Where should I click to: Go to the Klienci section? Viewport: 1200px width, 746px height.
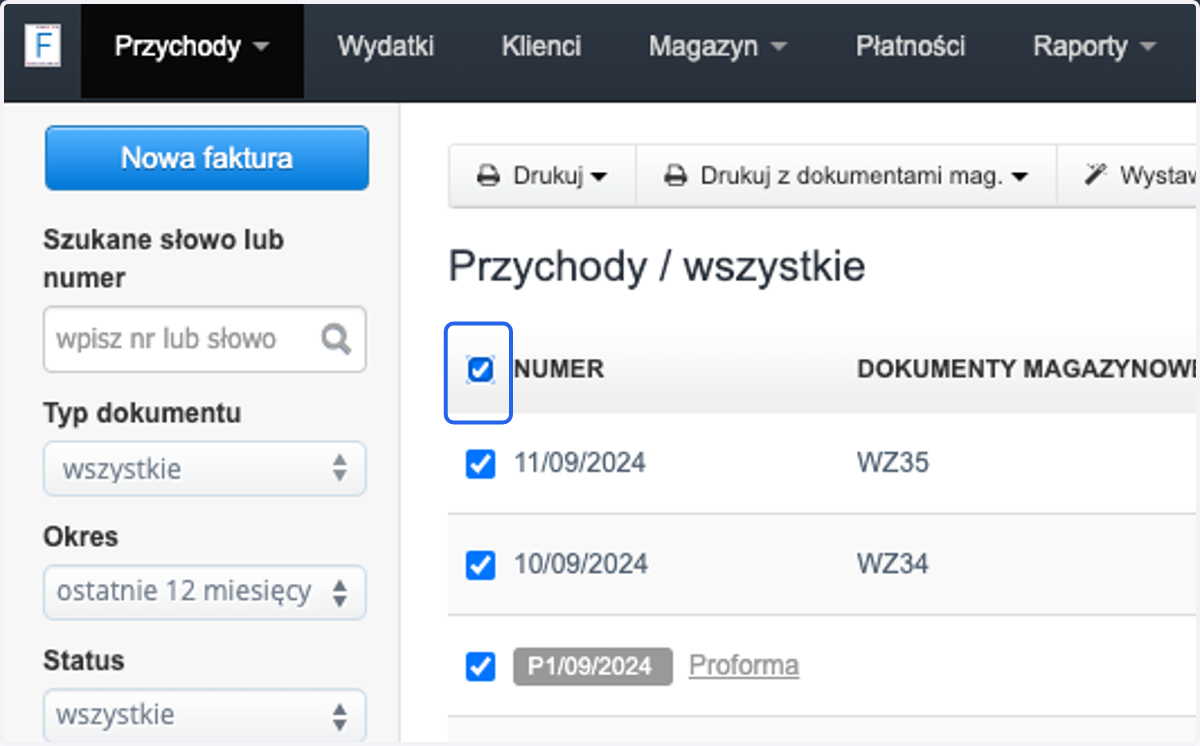point(541,47)
